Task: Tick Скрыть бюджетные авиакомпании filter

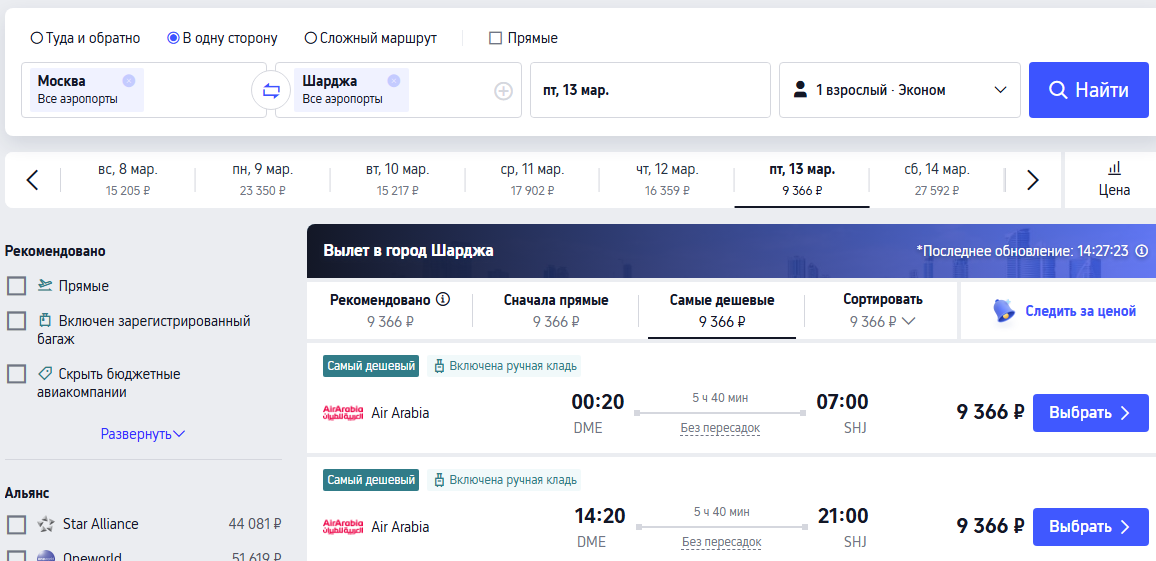Action: [x=17, y=374]
